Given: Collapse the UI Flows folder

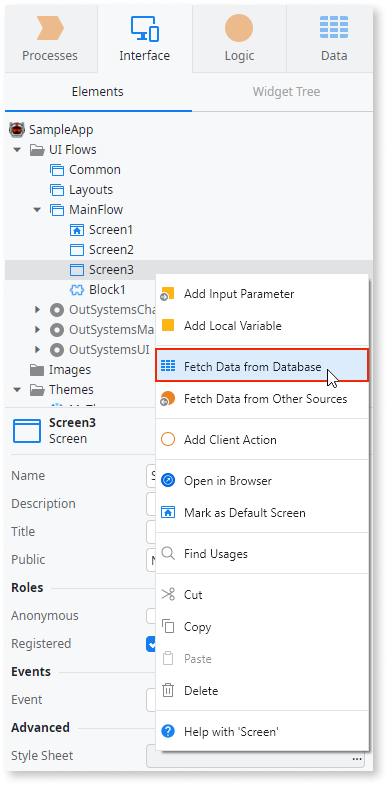Looking at the screenshot, I should 18,150.
